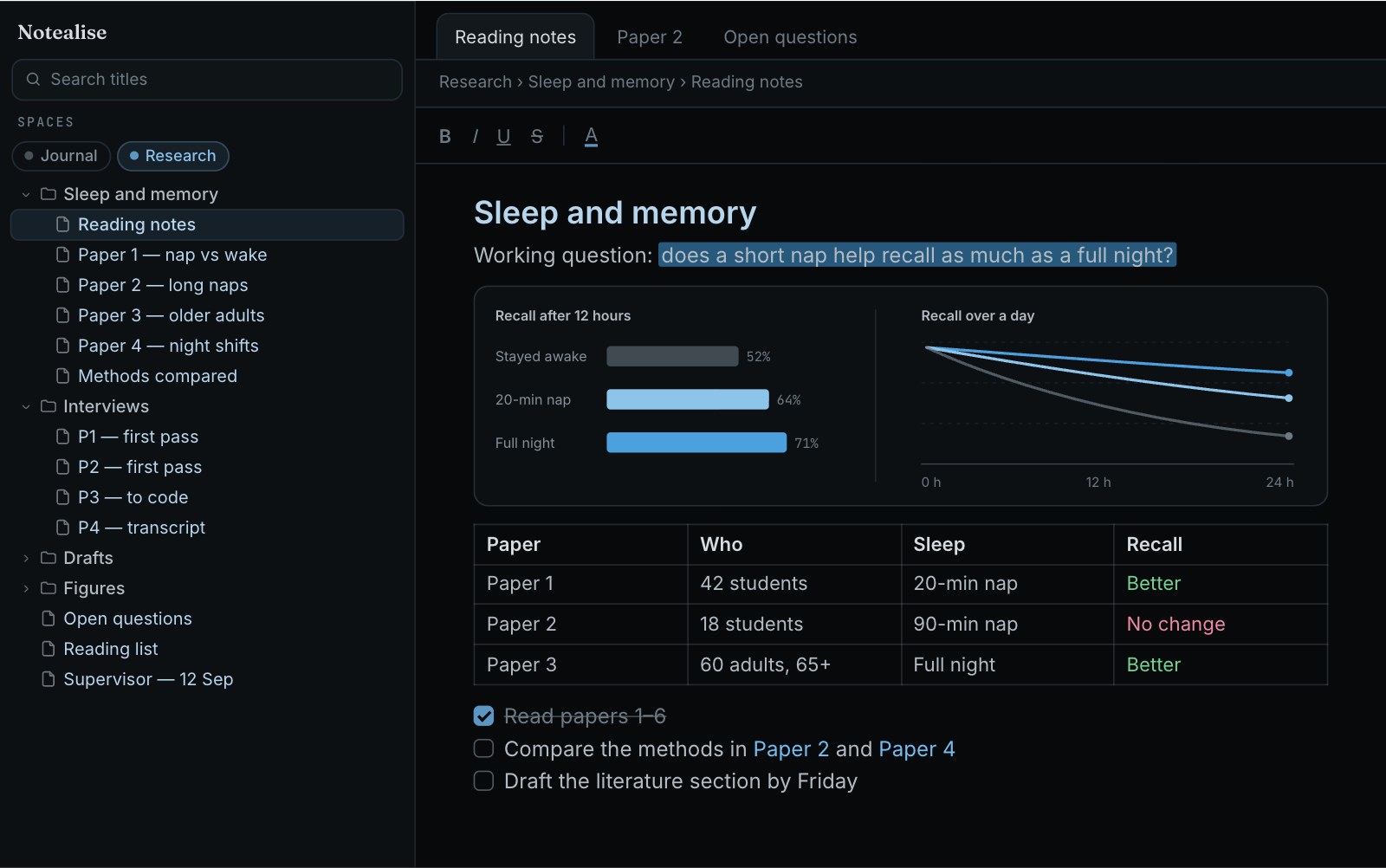The height and width of the screenshot is (868, 1386).
Task: Check Draft the literature section checkbox
Action: click(483, 781)
